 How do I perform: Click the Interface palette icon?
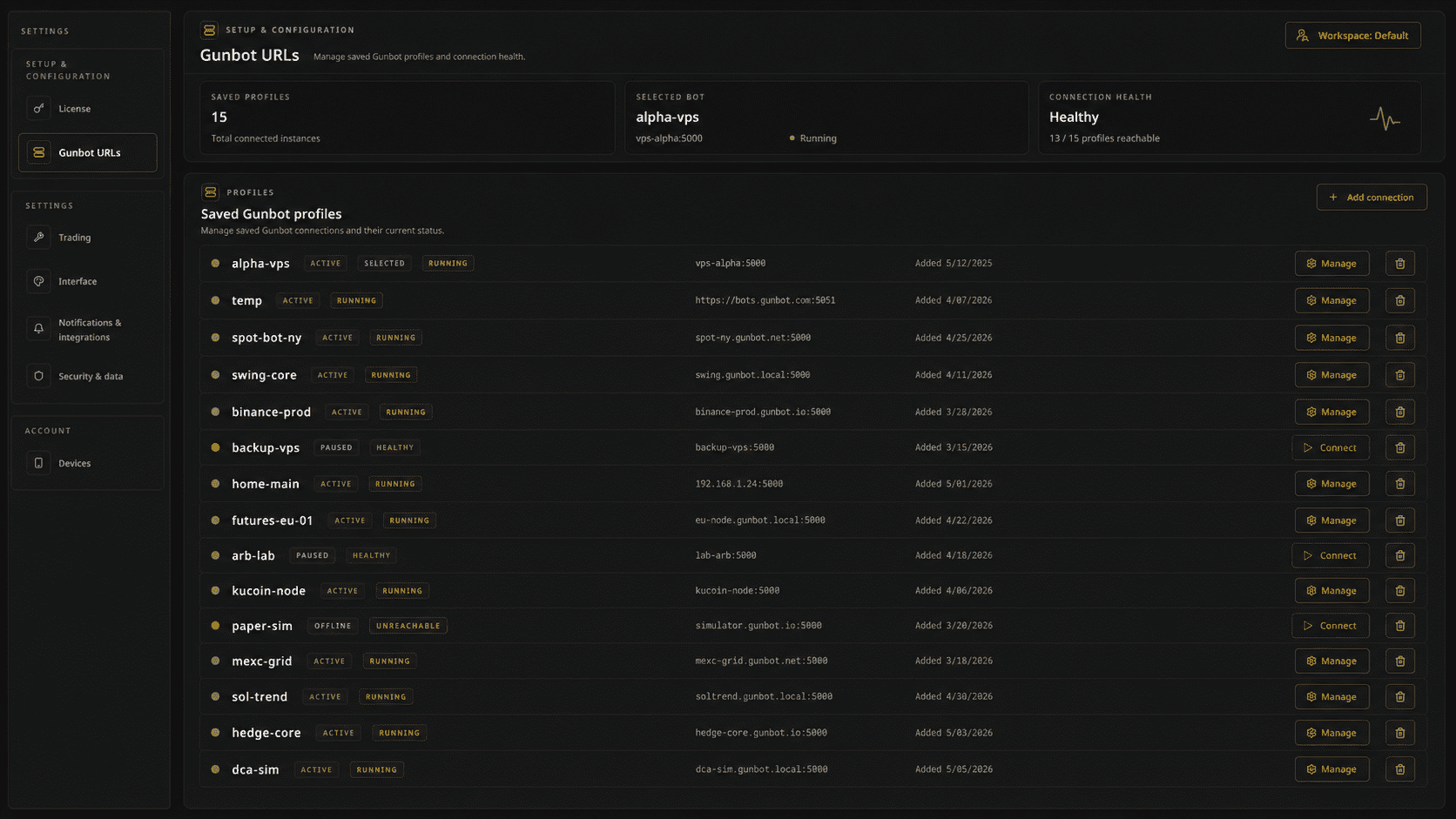[x=38, y=281]
